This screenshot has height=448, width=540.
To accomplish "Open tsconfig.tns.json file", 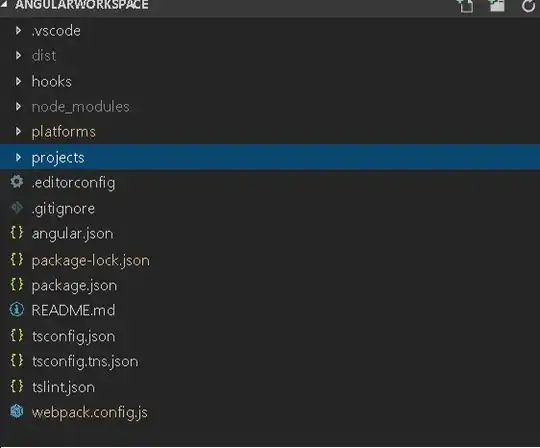I will 270,361.
